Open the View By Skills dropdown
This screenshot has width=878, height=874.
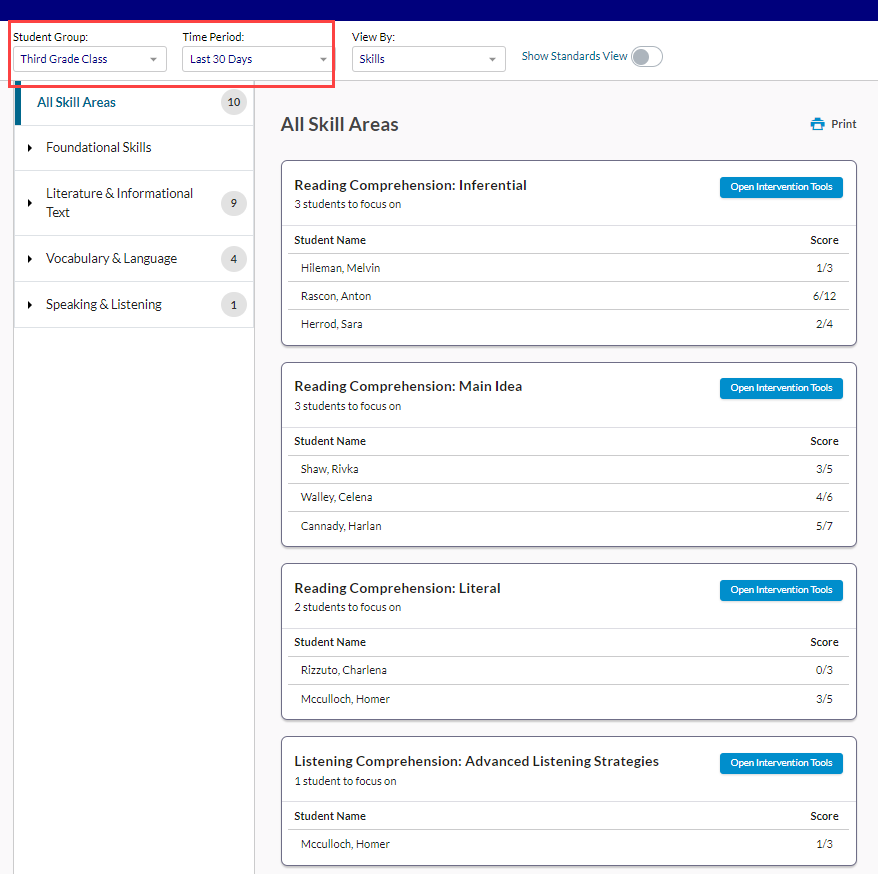pyautogui.click(x=428, y=59)
